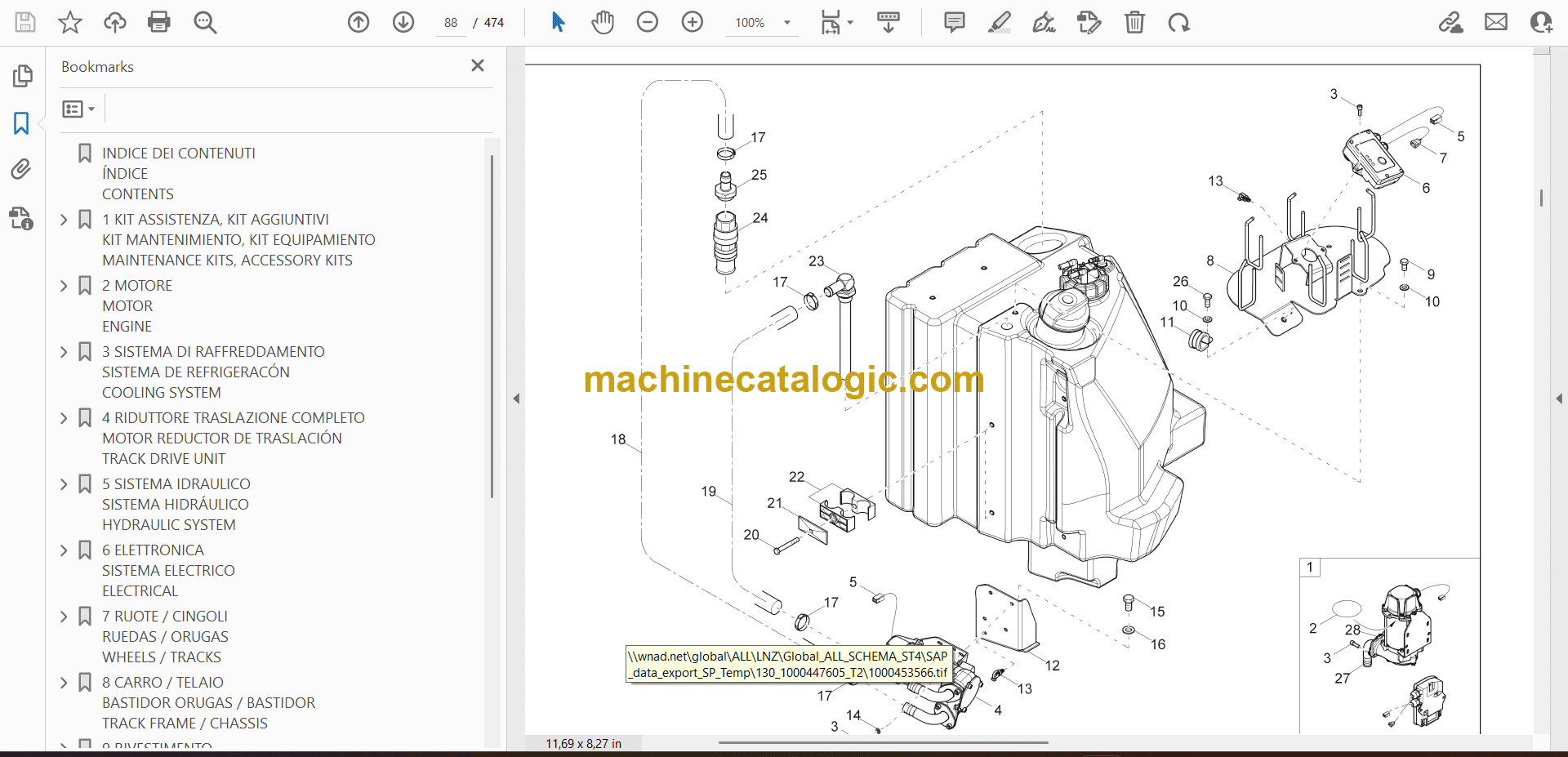Go to previous page arrow

pos(359,22)
